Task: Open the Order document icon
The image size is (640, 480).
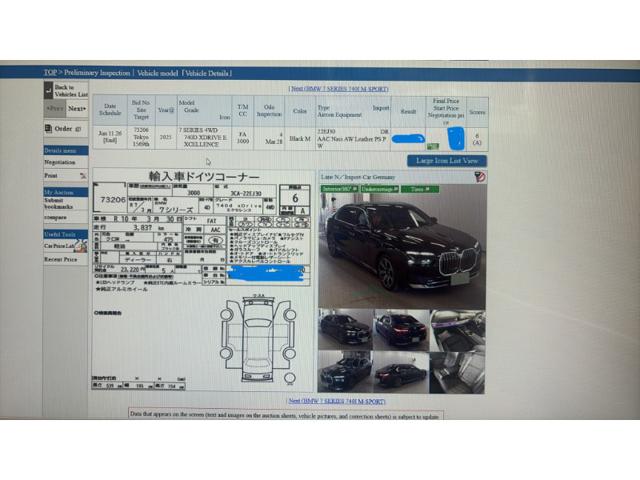Action: [48, 129]
